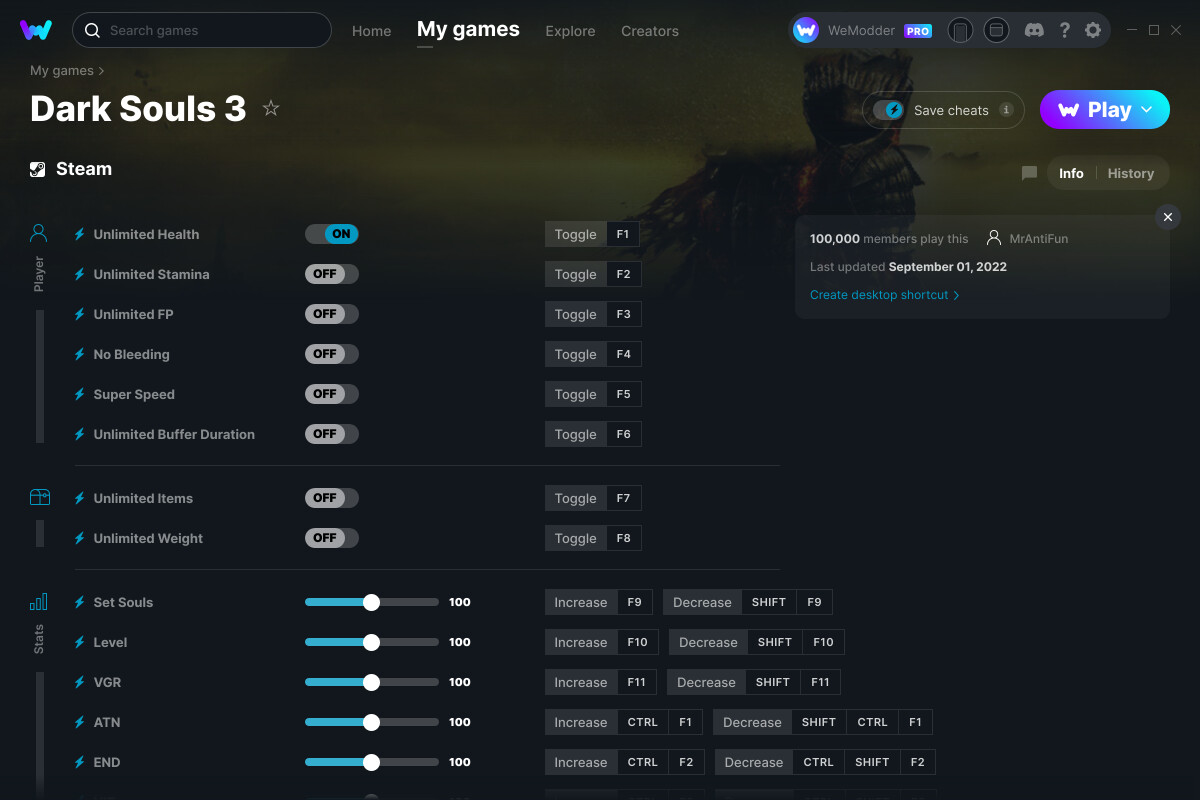Image resolution: width=1200 pixels, height=800 pixels.
Task: Select Explore in the navigation bar
Action: [x=570, y=31]
